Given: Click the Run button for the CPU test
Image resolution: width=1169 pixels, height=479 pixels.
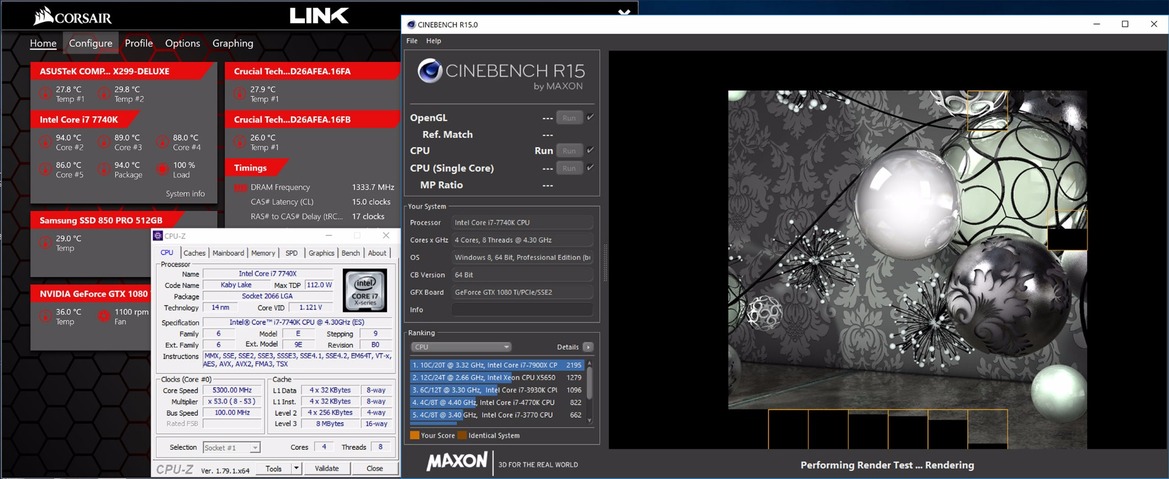Looking at the screenshot, I should coord(570,151).
